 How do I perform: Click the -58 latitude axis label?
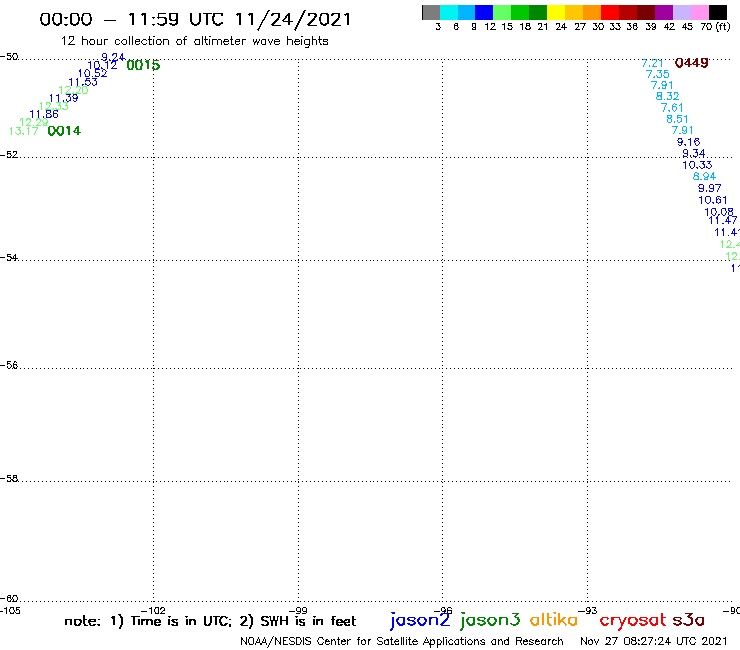click(x=9, y=479)
